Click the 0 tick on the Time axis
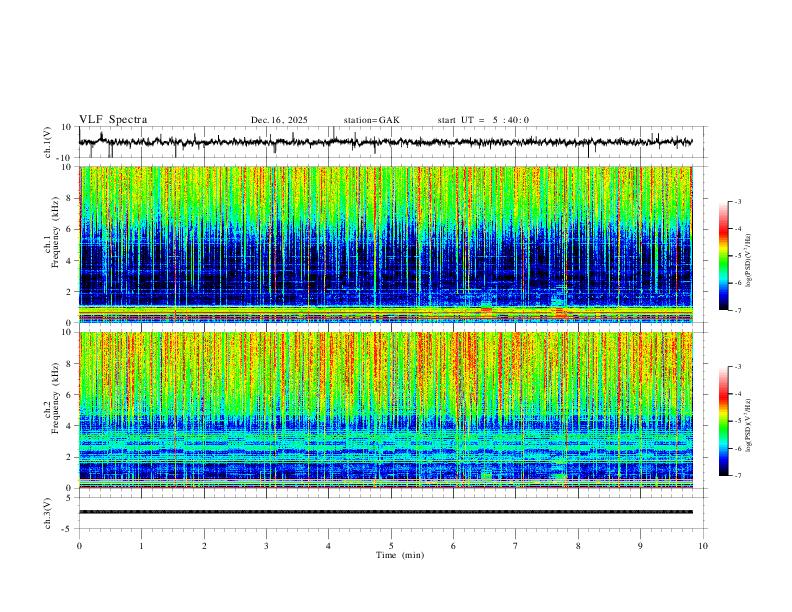Image resolution: width=792 pixels, height=612 pixels. tap(79, 546)
